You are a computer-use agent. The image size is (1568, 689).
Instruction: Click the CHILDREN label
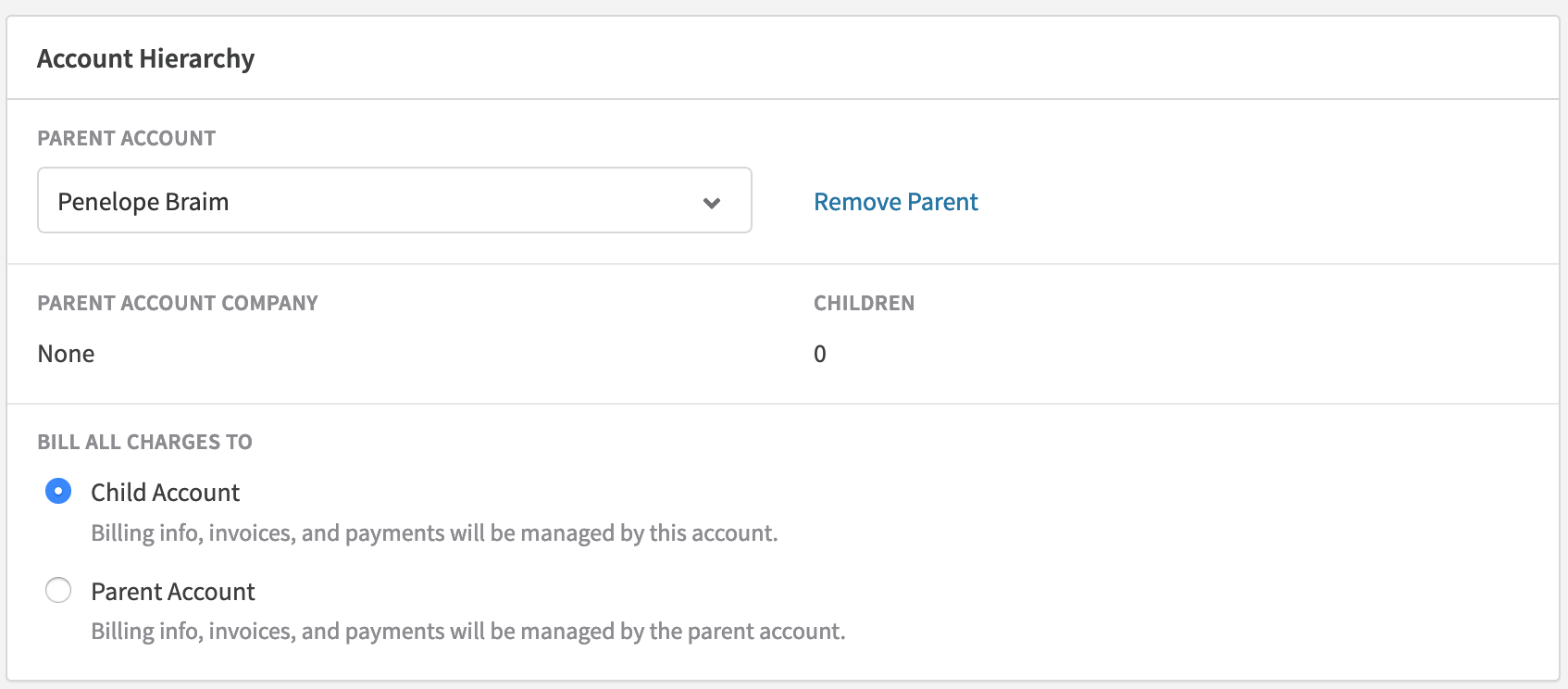(x=864, y=303)
